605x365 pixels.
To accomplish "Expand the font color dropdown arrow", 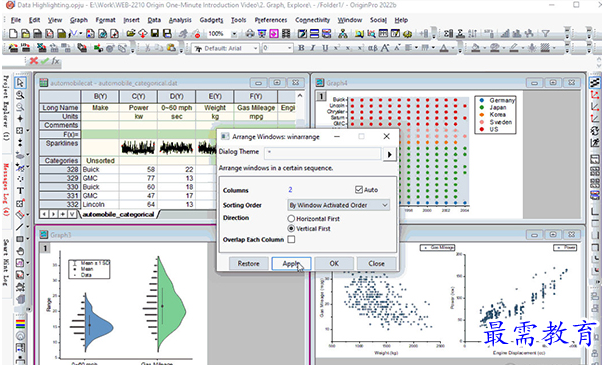I will coord(454,48).
